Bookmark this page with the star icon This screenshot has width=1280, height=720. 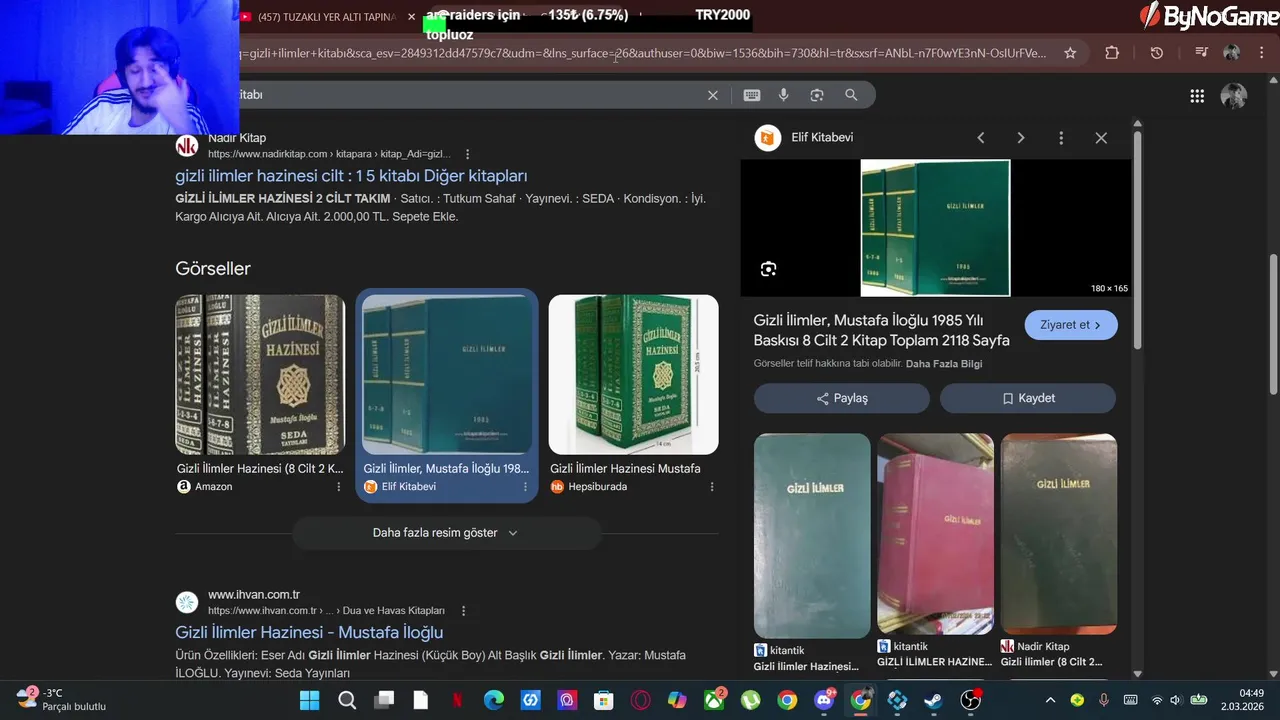(1070, 53)
